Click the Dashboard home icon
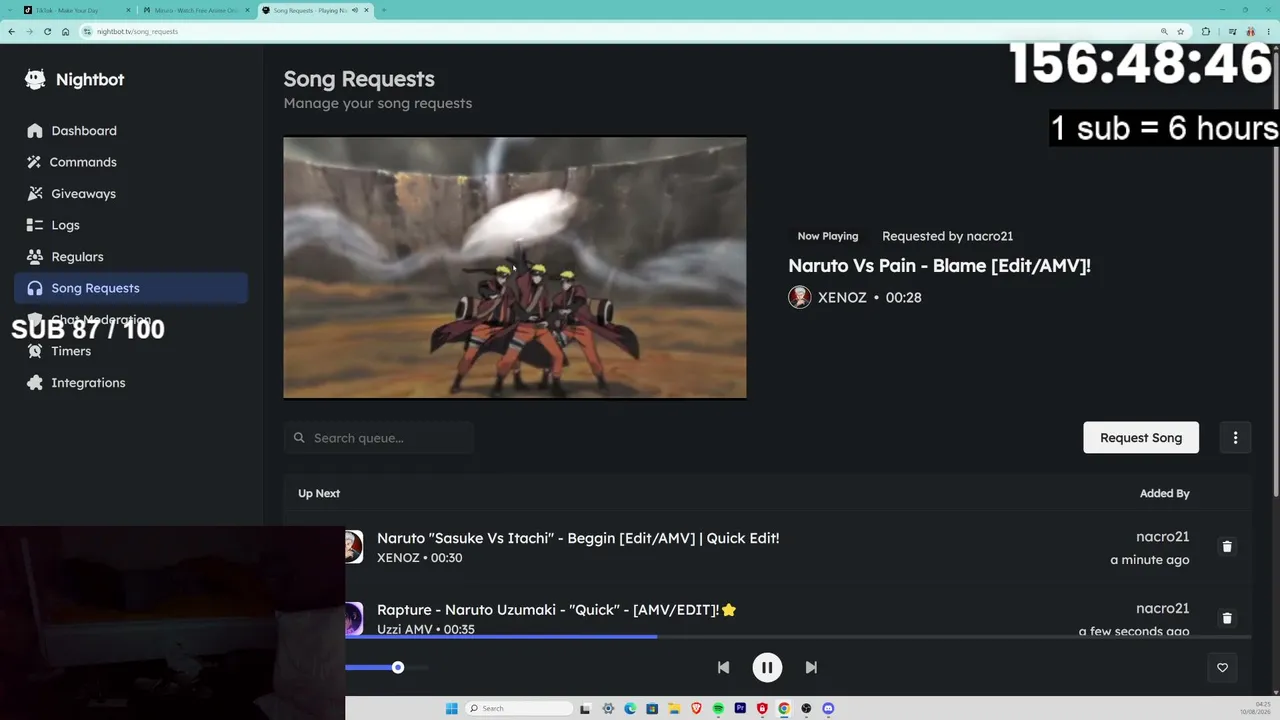 click(x=35, y=131)
